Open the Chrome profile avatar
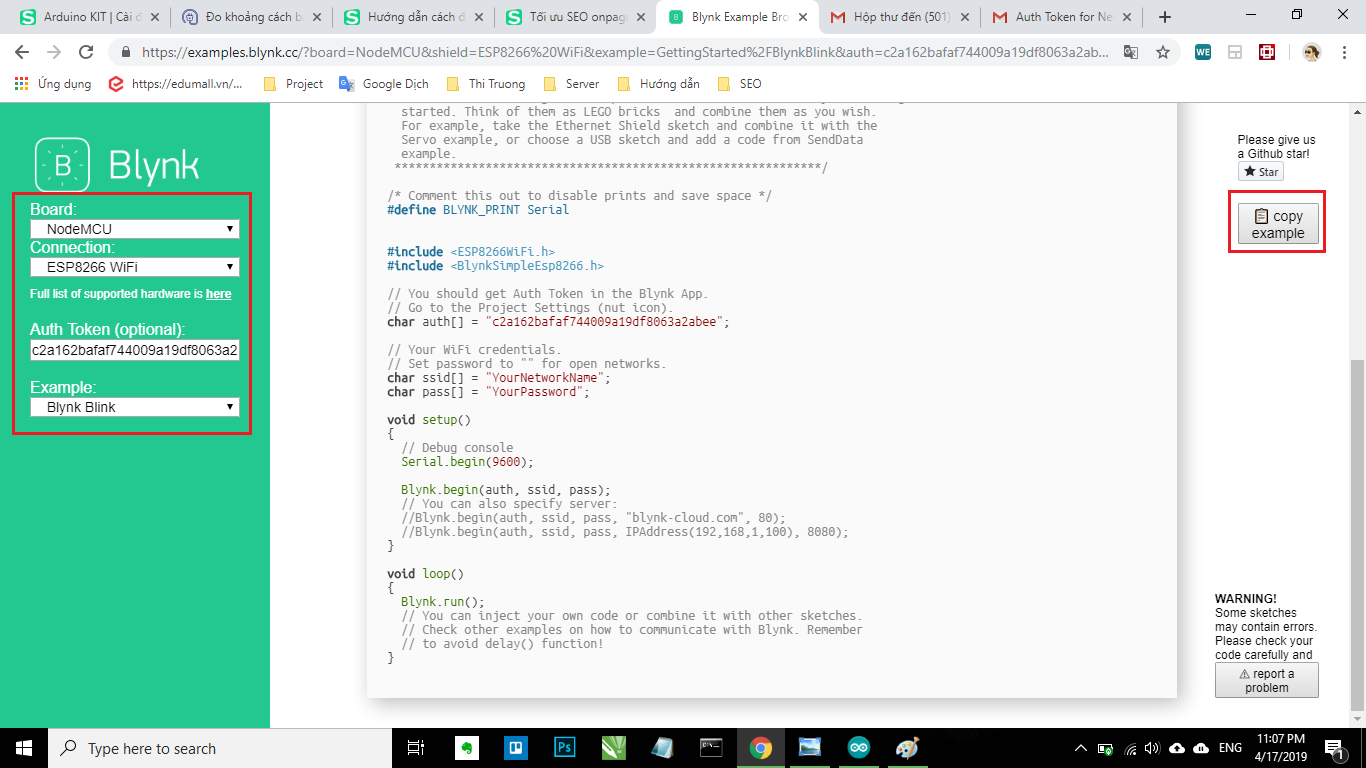This screenshot has height=768, width=1366. point(1311,52)
